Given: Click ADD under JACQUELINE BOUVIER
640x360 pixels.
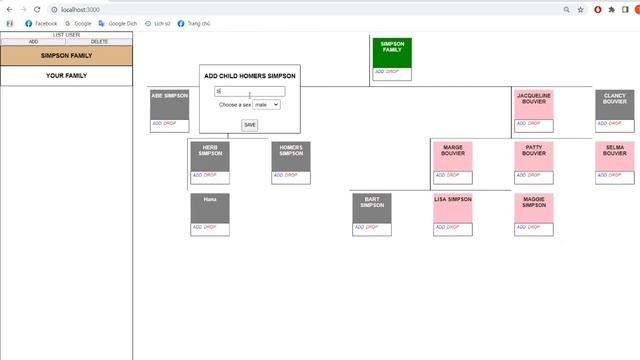Looking at the screenshot, I should coord(522,123).
